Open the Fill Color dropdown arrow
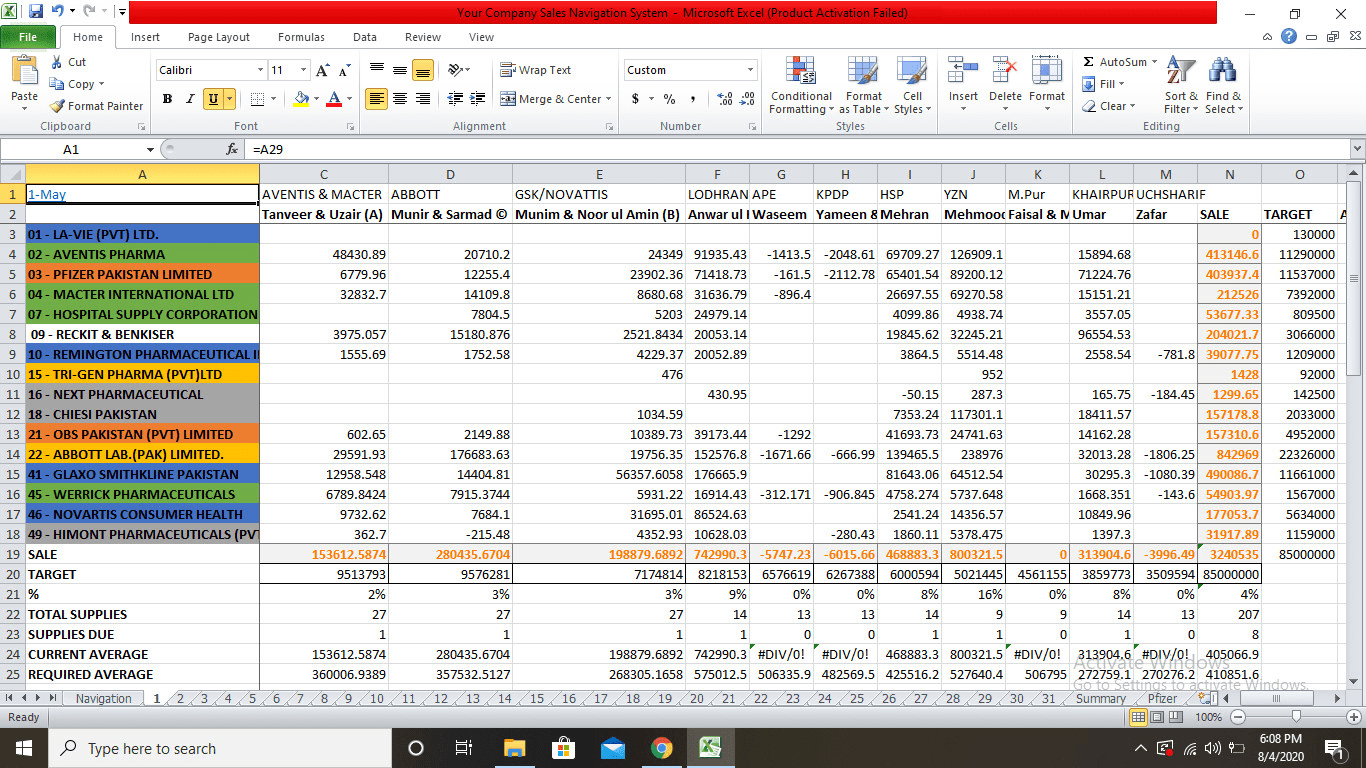 pos(316,99)
